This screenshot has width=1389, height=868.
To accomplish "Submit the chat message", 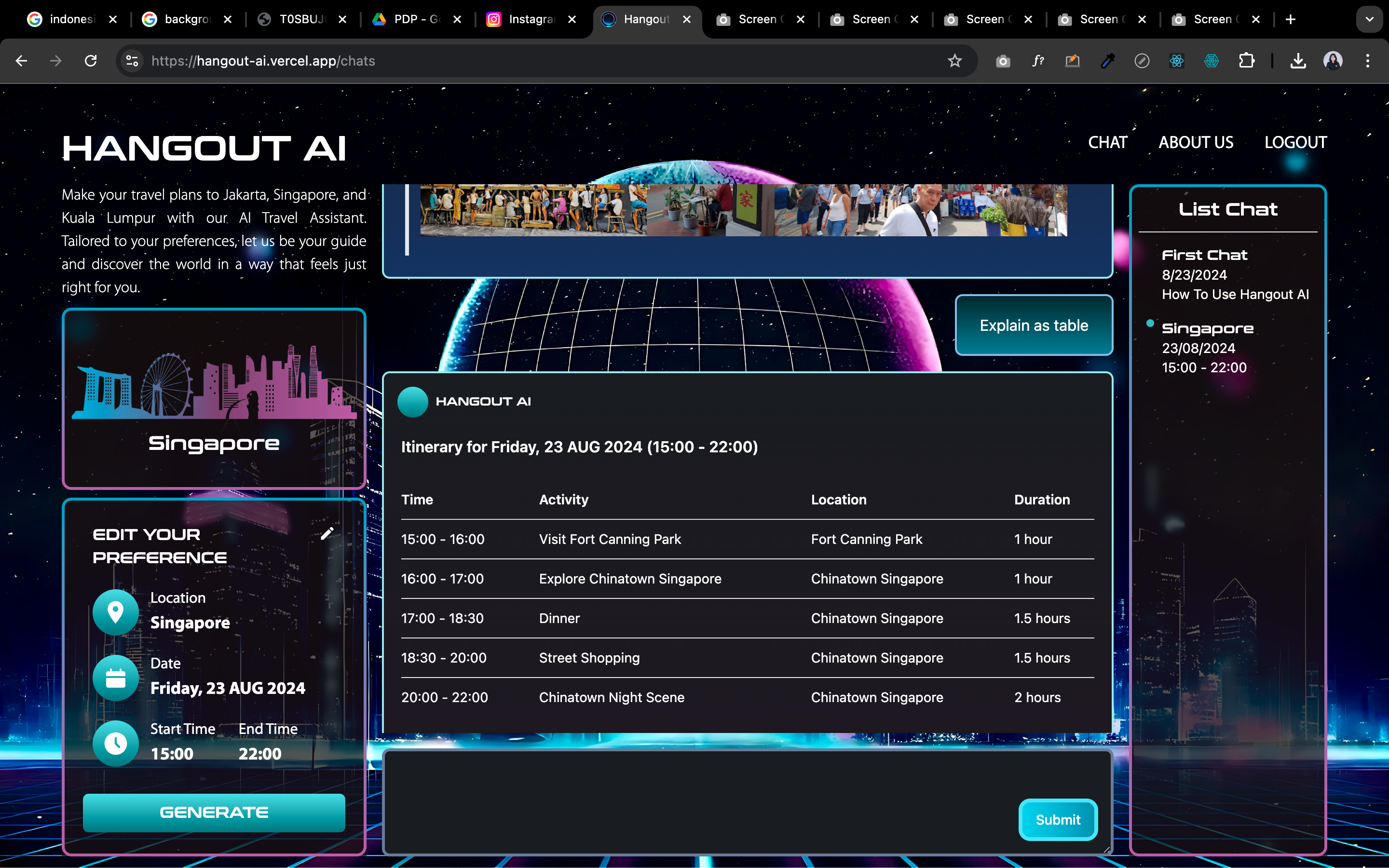I will pyautogui.click(x=1058, y=820).
